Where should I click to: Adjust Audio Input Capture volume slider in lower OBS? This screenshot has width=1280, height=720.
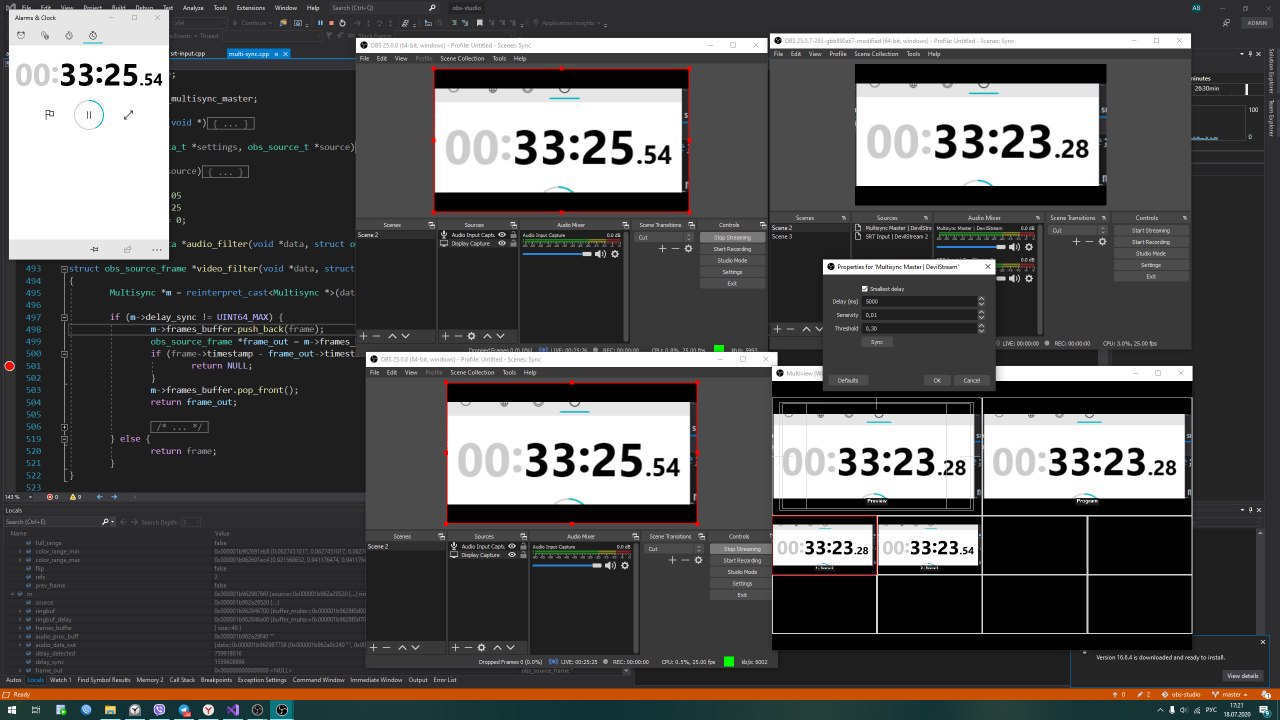(568, 565)
